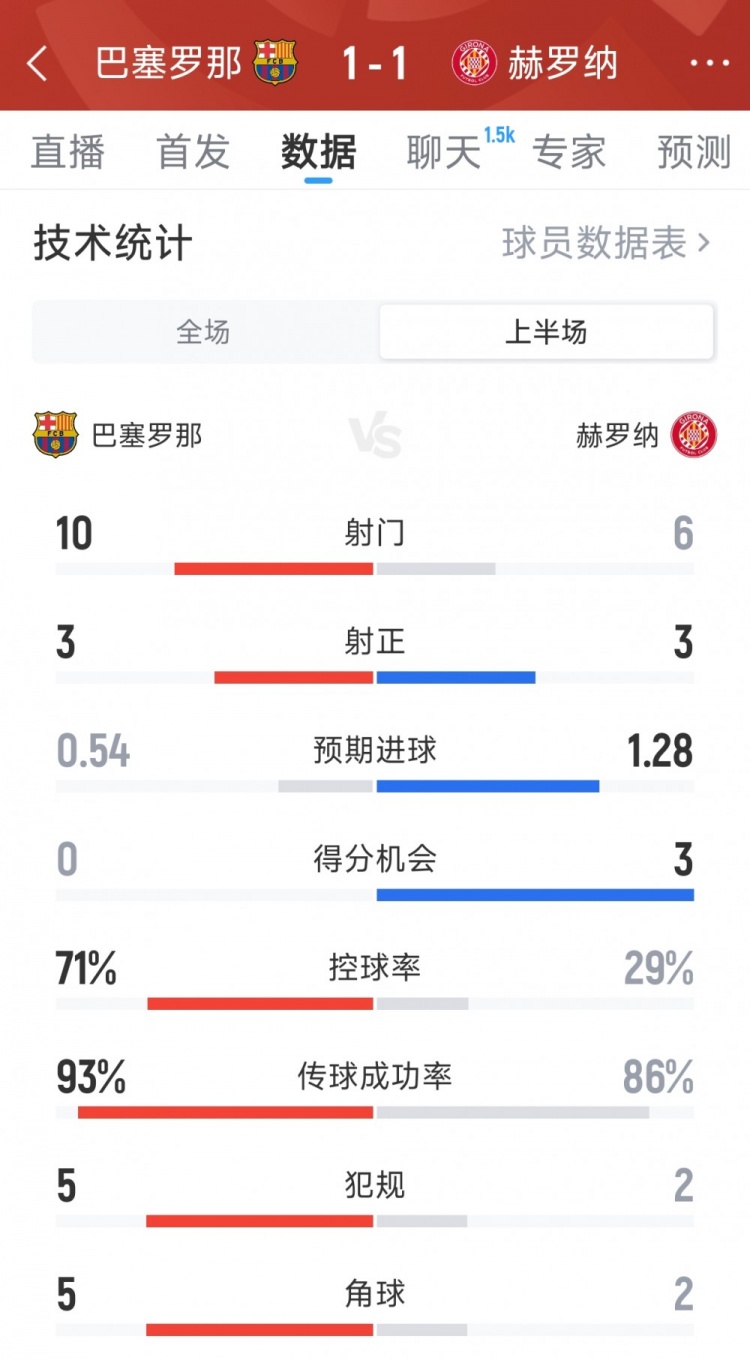This screenshot has width=750, height=1360.
Task: Tap the back arrow in header
Action: (x=38, y=63)
